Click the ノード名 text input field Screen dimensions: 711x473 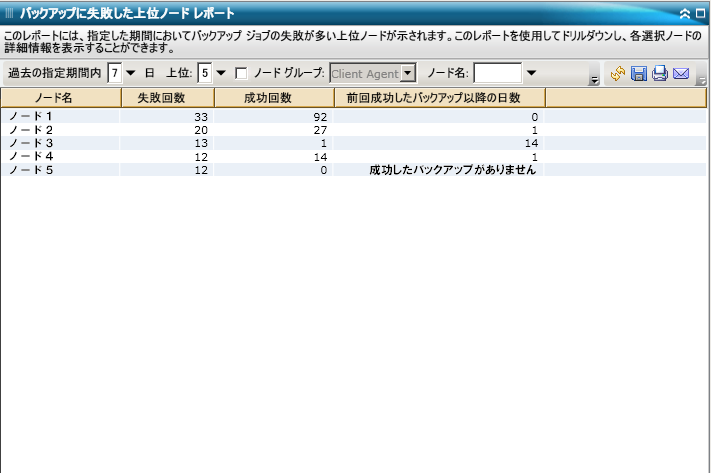[x=497, y=73]
